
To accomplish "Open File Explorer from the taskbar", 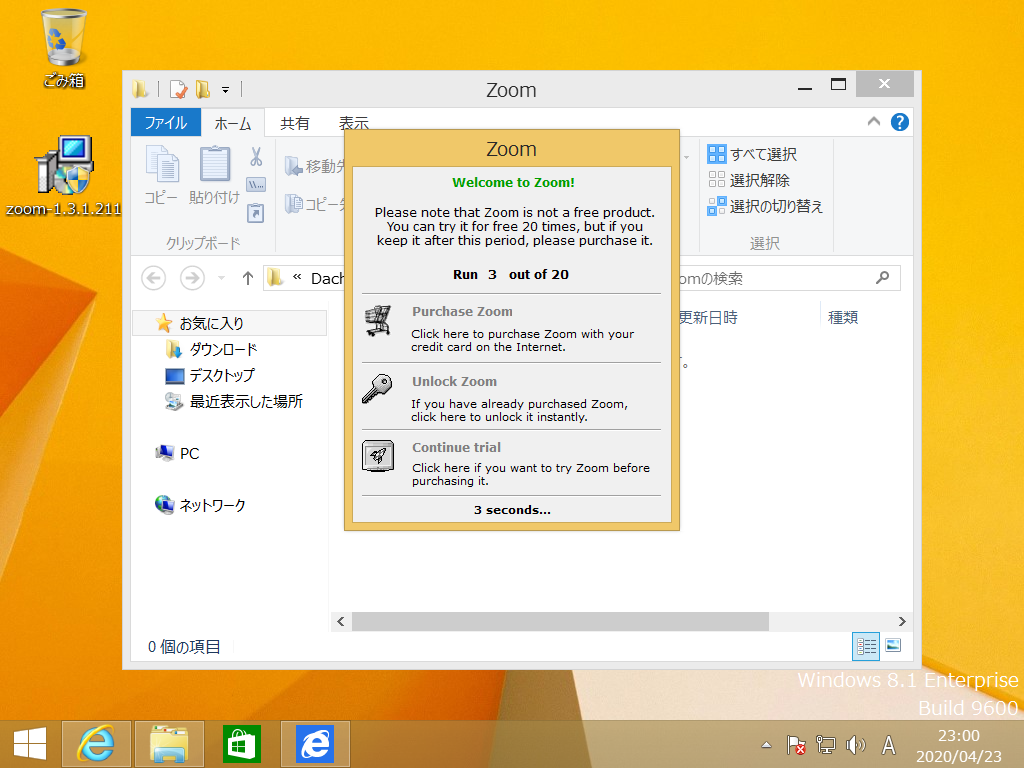I will point(169,744).
